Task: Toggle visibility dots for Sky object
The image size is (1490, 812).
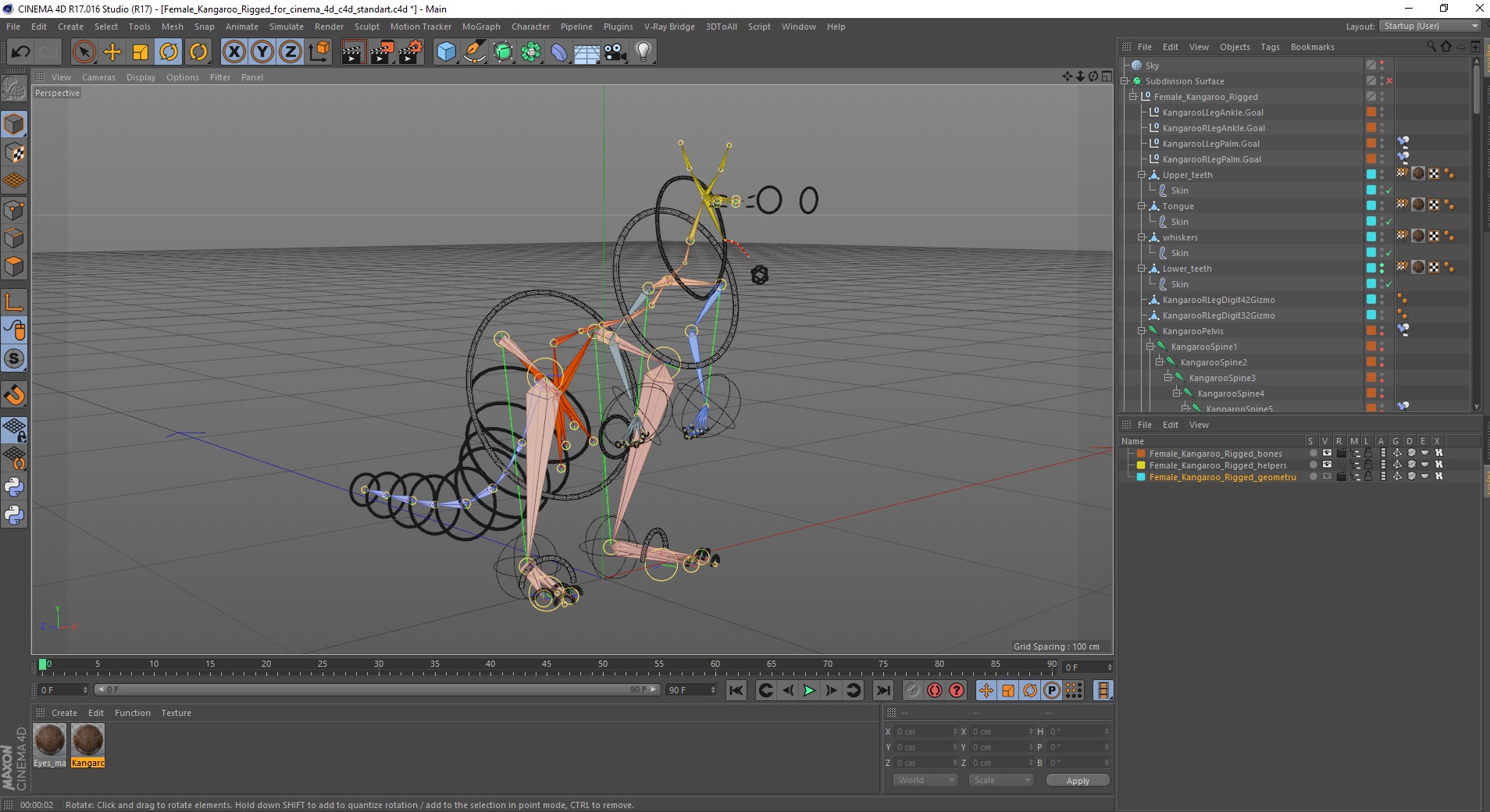Action: tap(1381, 66)
